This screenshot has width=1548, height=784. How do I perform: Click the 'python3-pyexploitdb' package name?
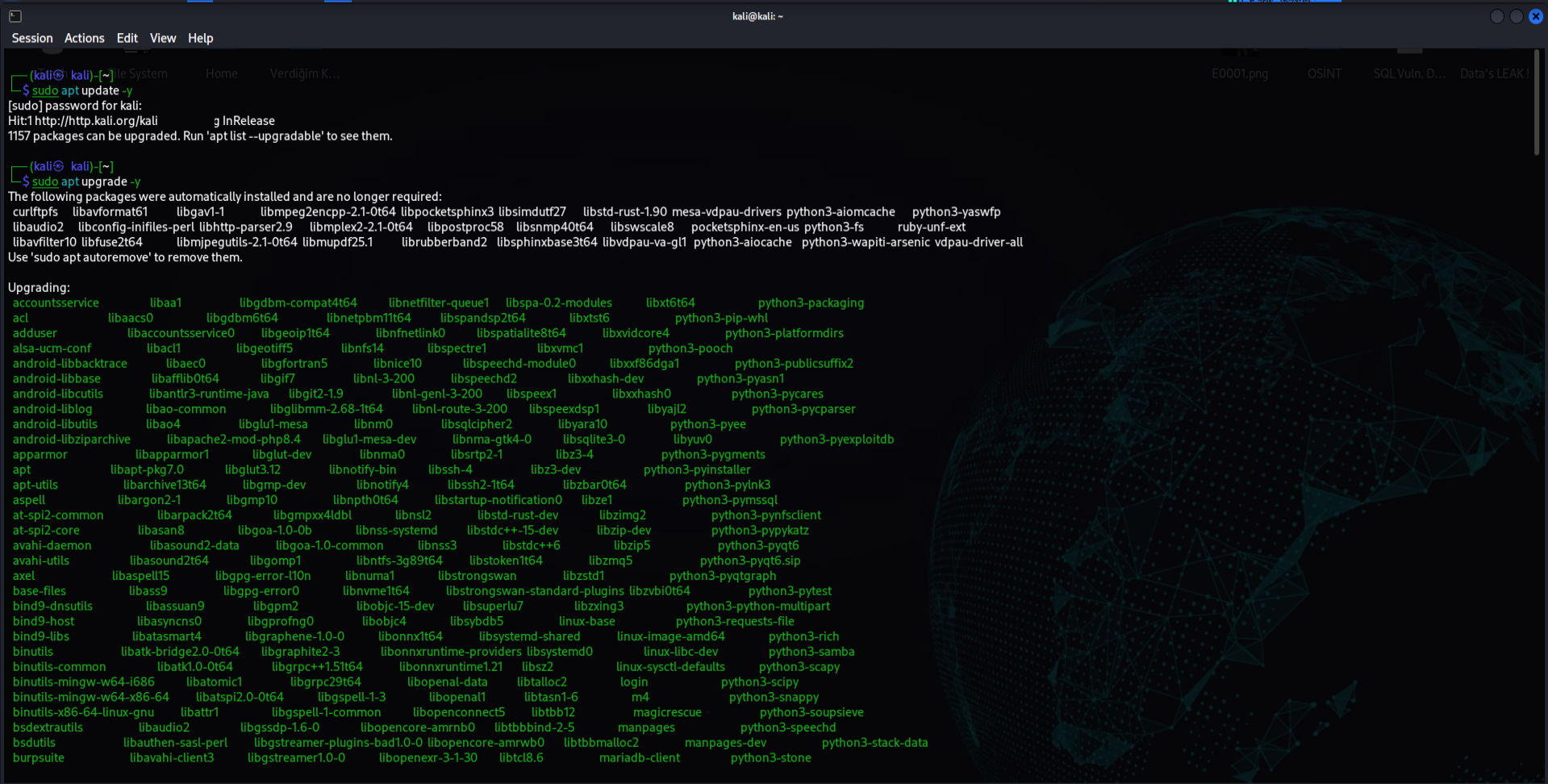point(837,440)
